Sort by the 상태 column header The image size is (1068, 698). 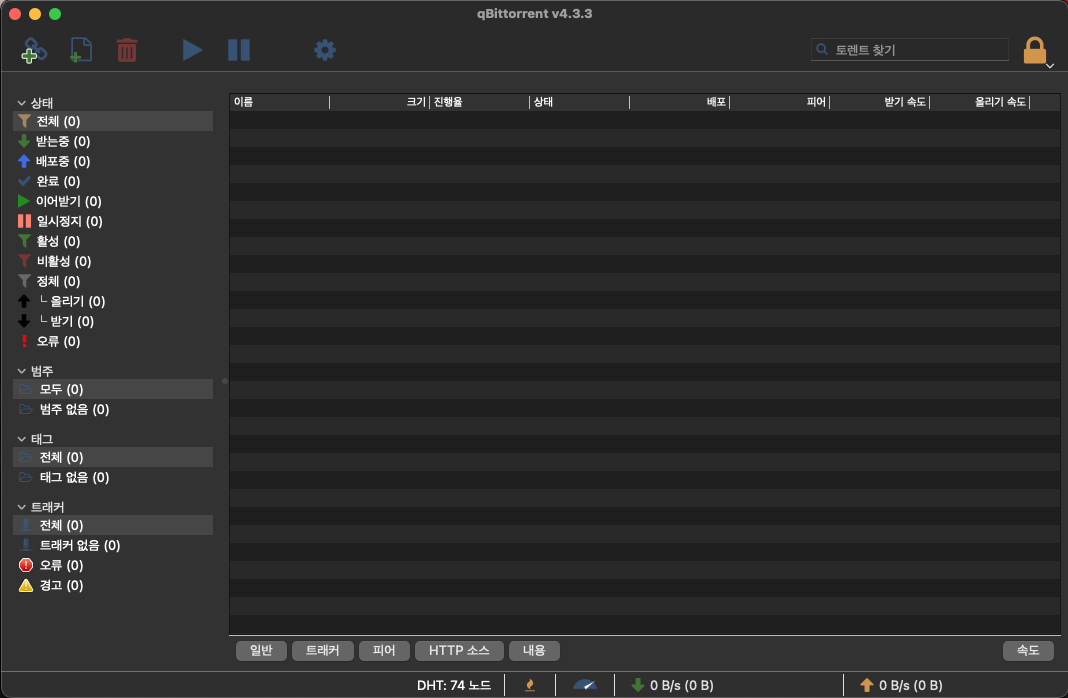tap(580, 102)
